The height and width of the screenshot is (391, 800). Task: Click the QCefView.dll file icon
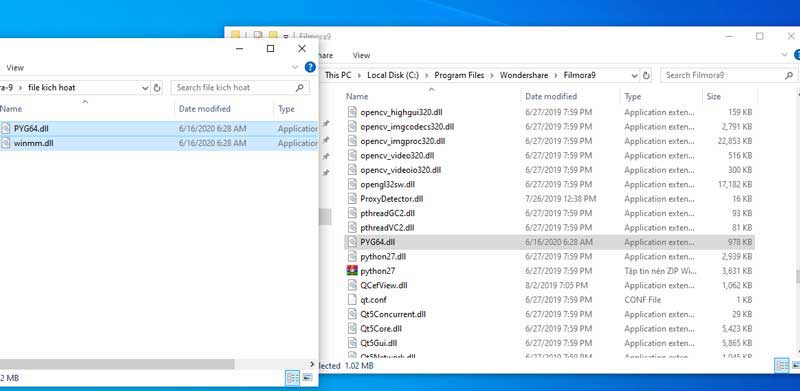click(352, 285)
